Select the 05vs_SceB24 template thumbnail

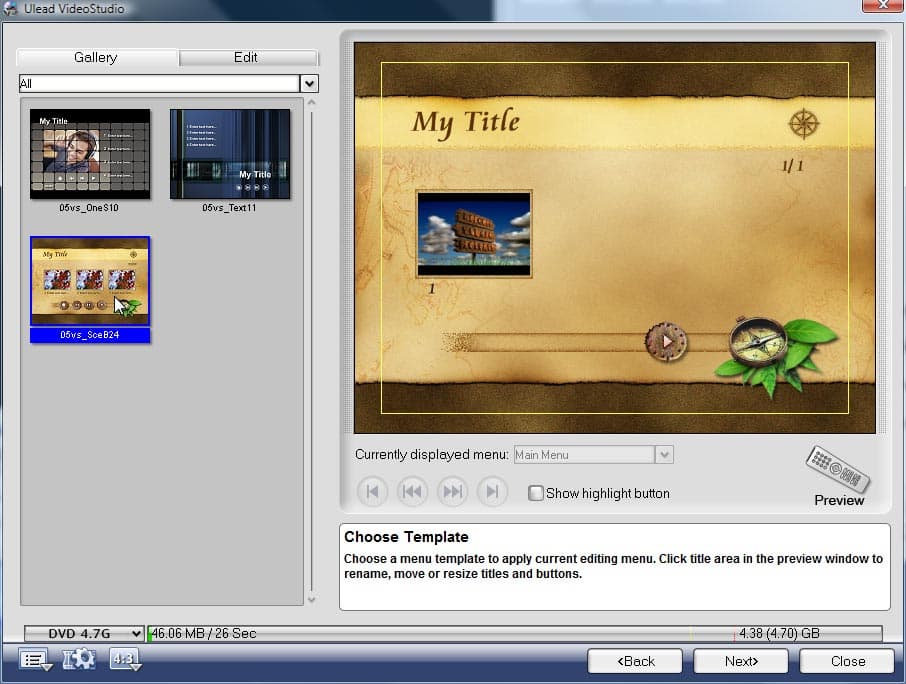pyautogui.click(x=90, y=281)
